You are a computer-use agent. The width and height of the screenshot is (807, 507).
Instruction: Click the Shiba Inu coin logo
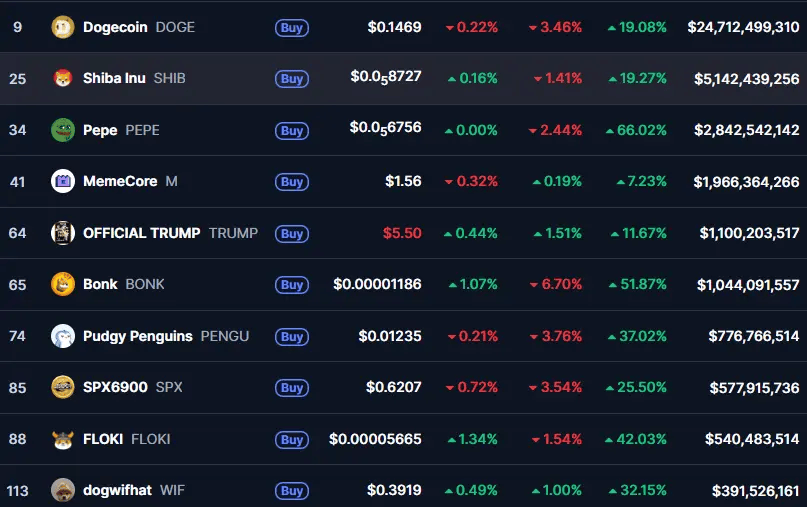coord(63,78)
